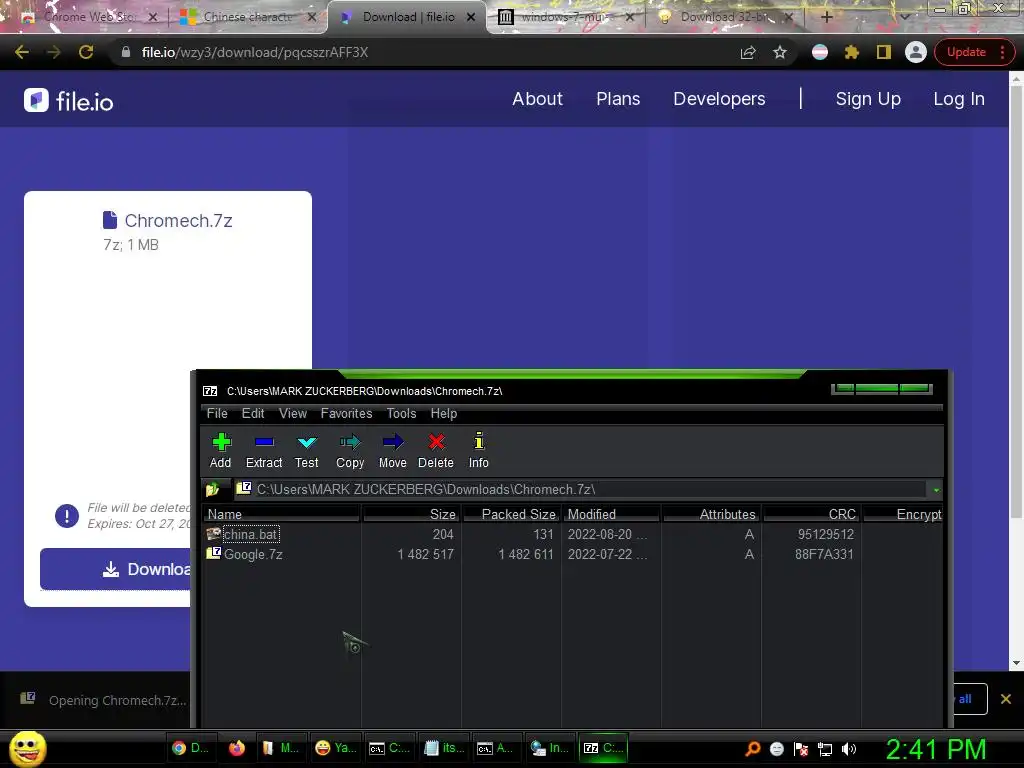Click the up-folder icon beside 7-Zip address bar
Screen dimensions: 1024x768
(212, 489)
